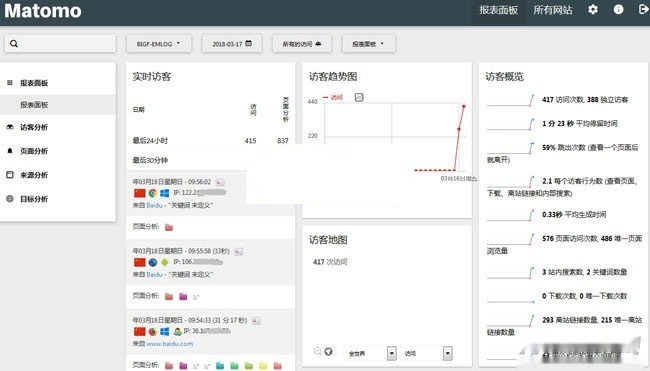Screen dimensions: 650x371
Task: Open 报表面板 in the top navigation
Action: (x=499, y=10)
